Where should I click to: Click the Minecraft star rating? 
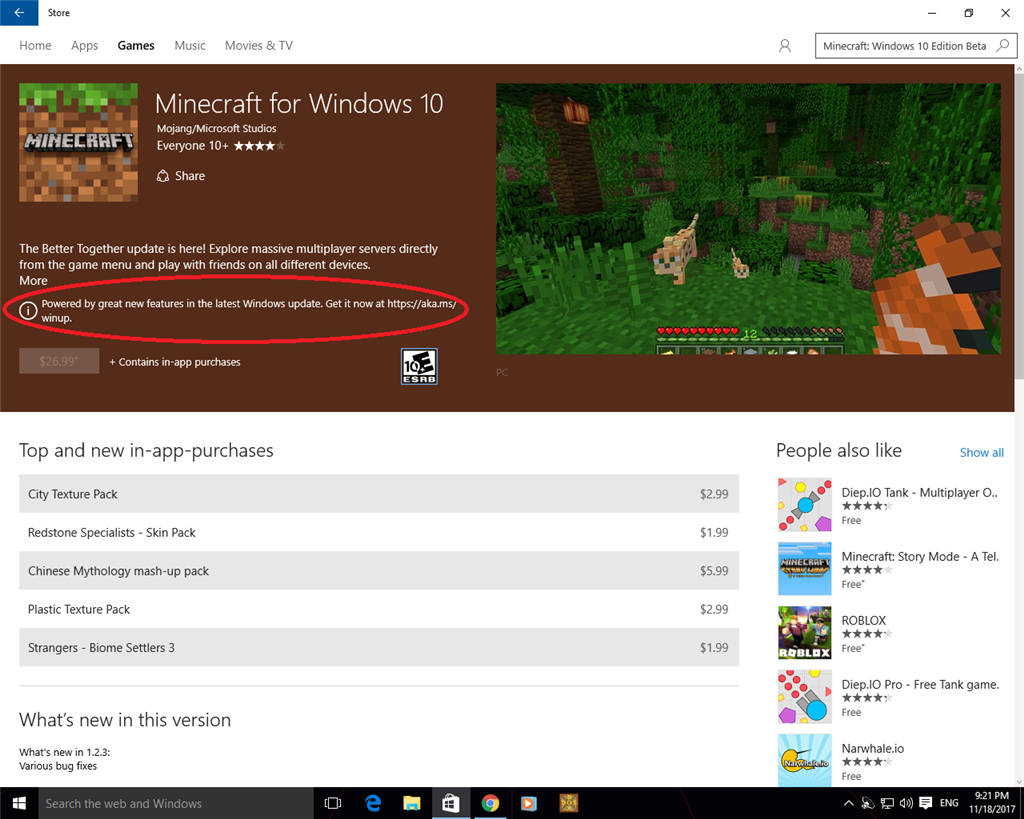tap(259, 146)
